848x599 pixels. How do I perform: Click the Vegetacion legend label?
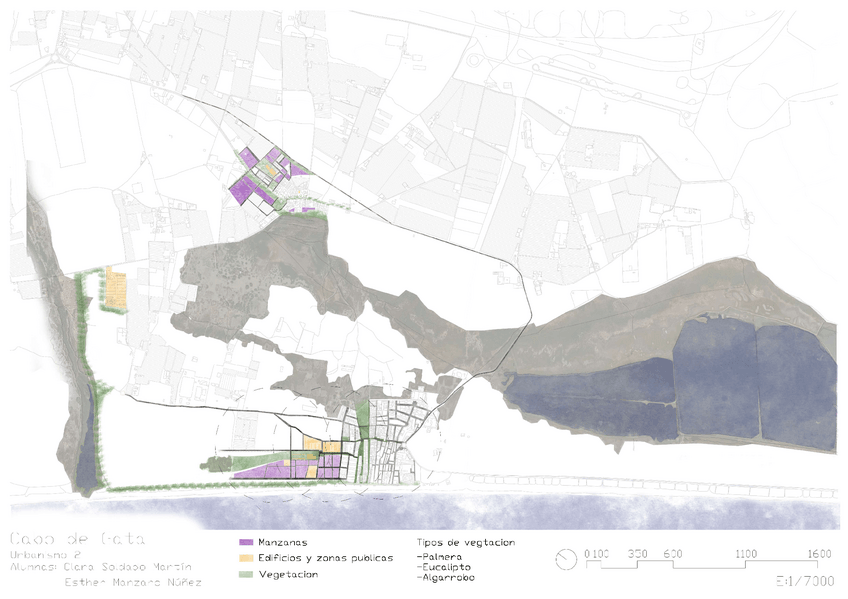[x=288, y=574]
